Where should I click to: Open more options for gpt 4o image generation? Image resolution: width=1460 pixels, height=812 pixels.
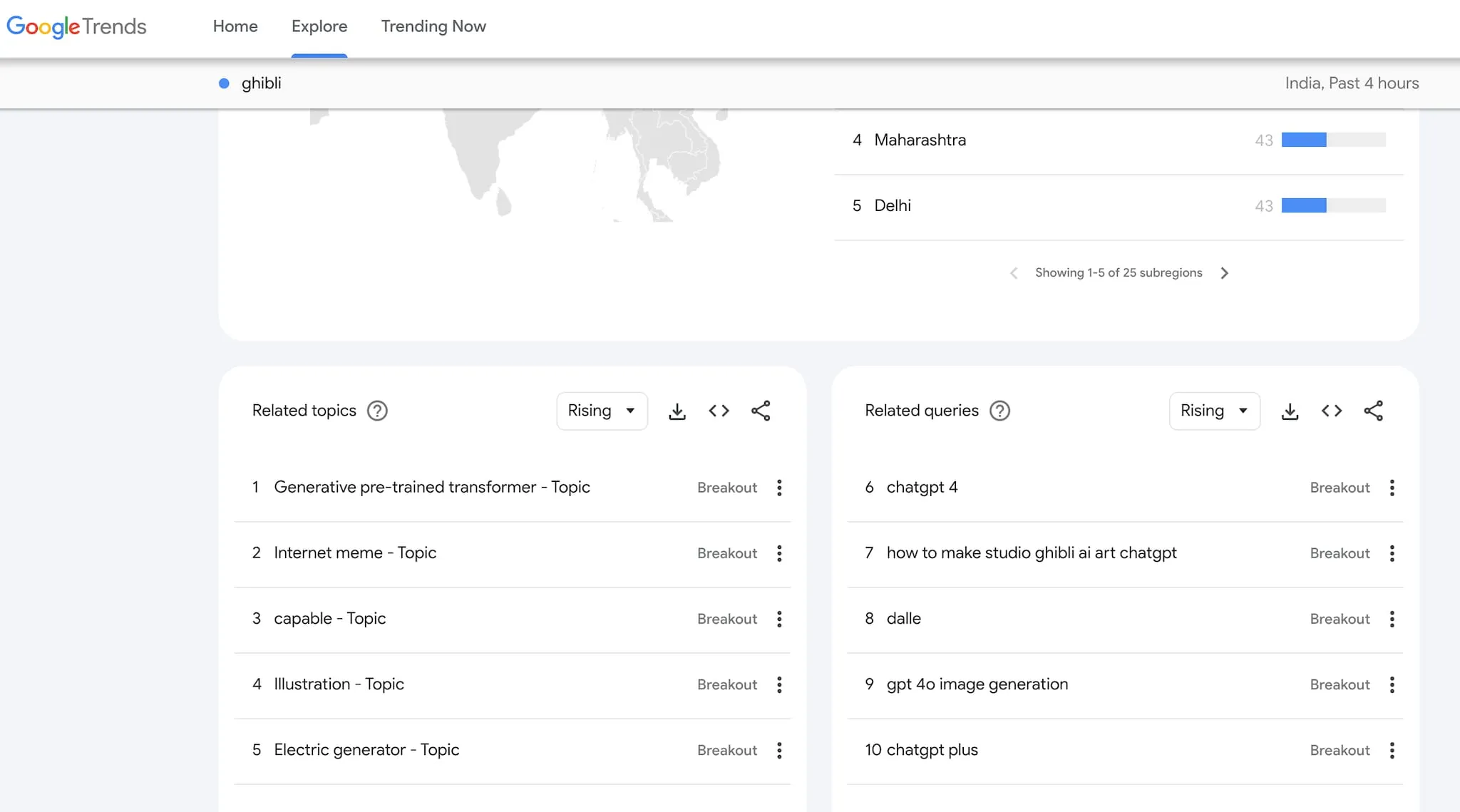[1392, 684]
